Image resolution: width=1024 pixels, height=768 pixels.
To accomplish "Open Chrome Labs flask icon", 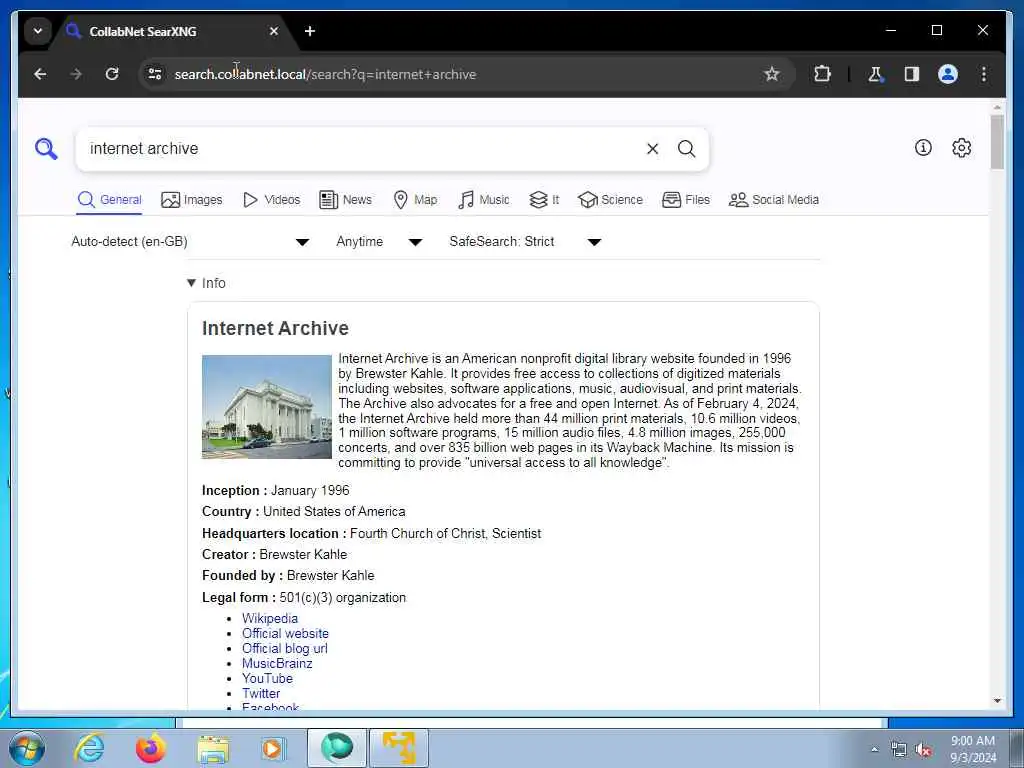I will 875,74.
